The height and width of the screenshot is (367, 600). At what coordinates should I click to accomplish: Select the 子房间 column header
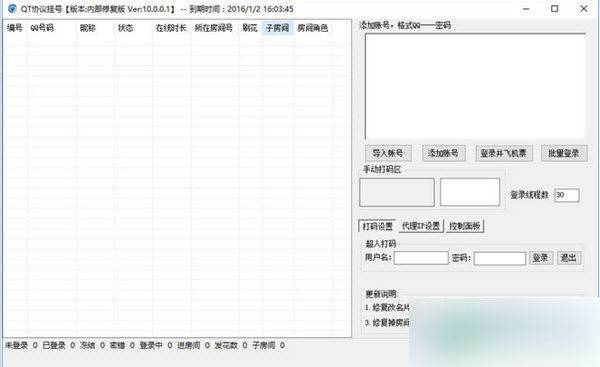[278, 28]
